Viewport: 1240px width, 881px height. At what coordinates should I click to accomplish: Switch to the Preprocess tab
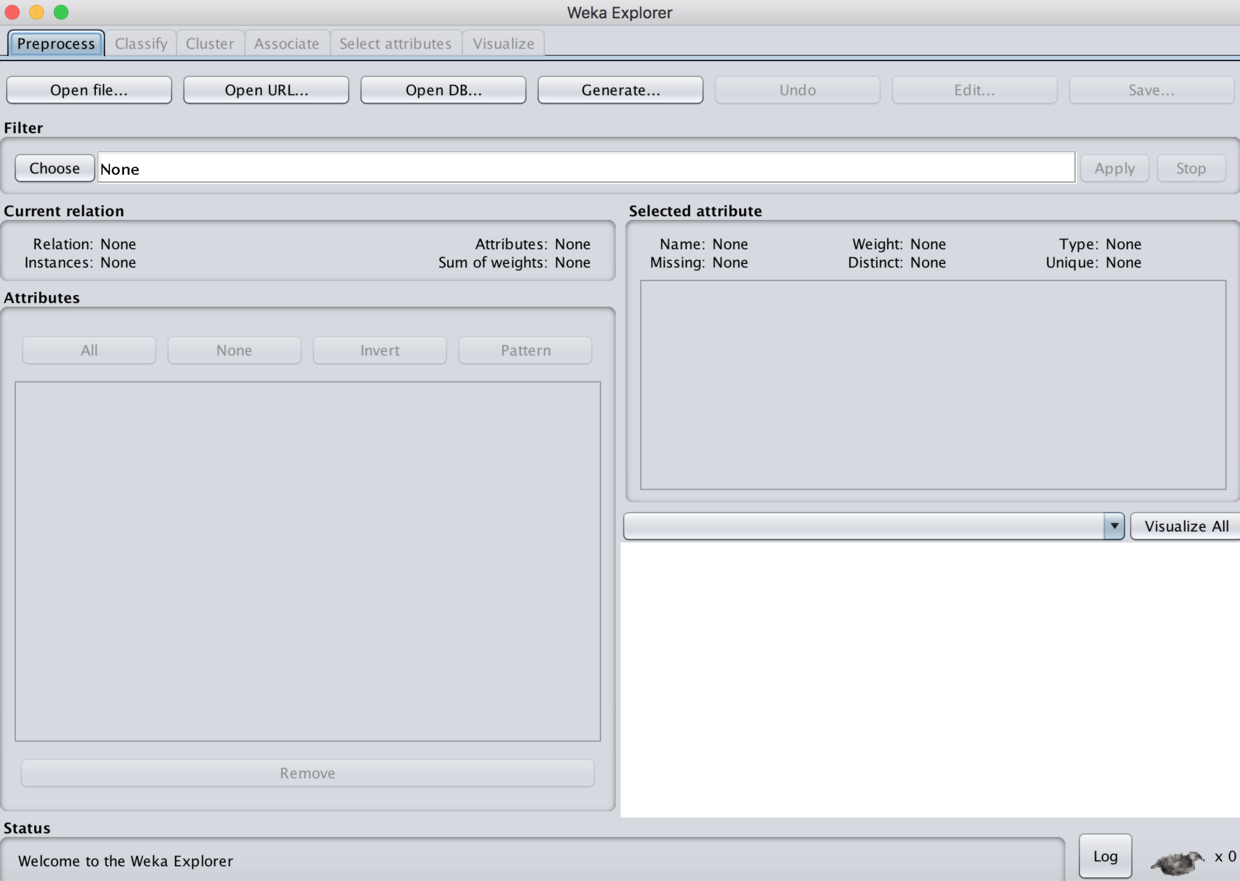(x=56, y=43)
